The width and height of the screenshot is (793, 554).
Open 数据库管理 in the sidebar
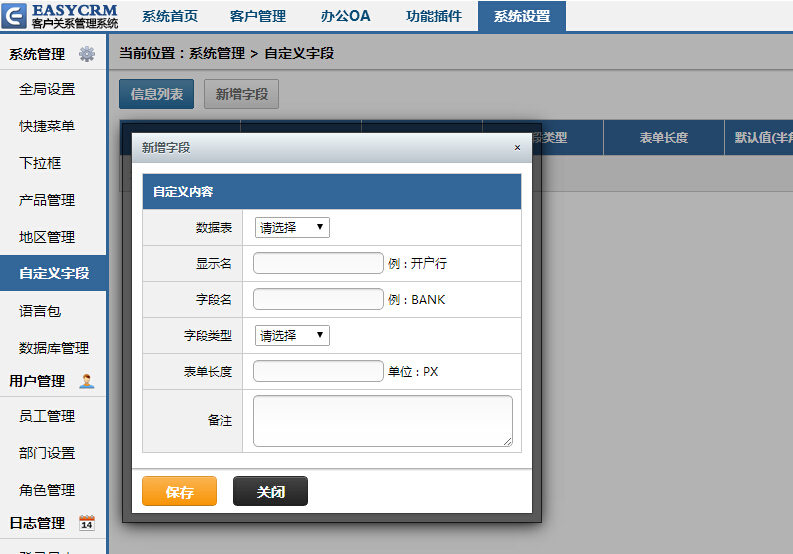tap(53, 348)
